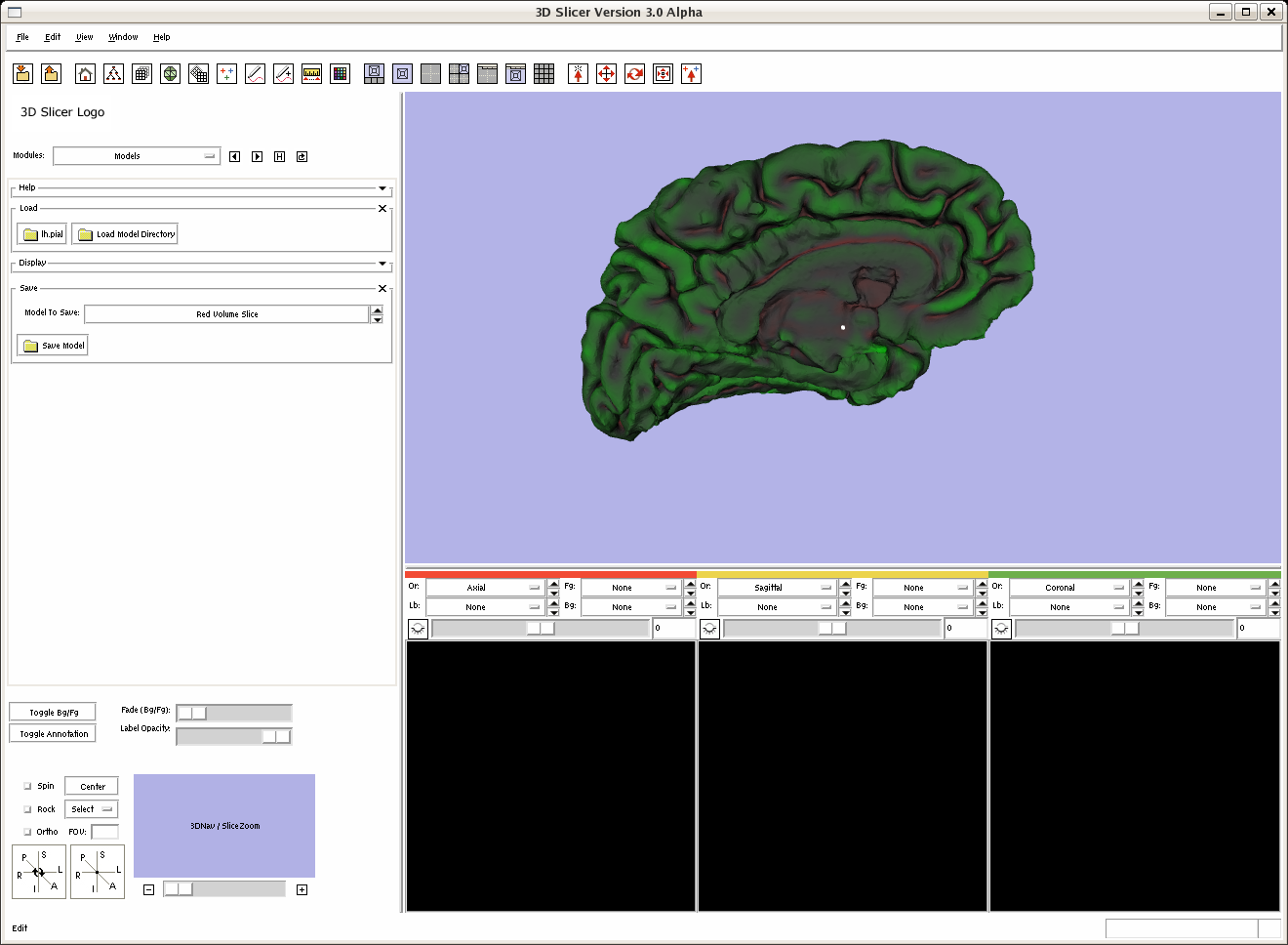This screenshot has width=1288, height=945.
Task: Click the color palette grid toolbar icon
Action: [x=340, y=74]
